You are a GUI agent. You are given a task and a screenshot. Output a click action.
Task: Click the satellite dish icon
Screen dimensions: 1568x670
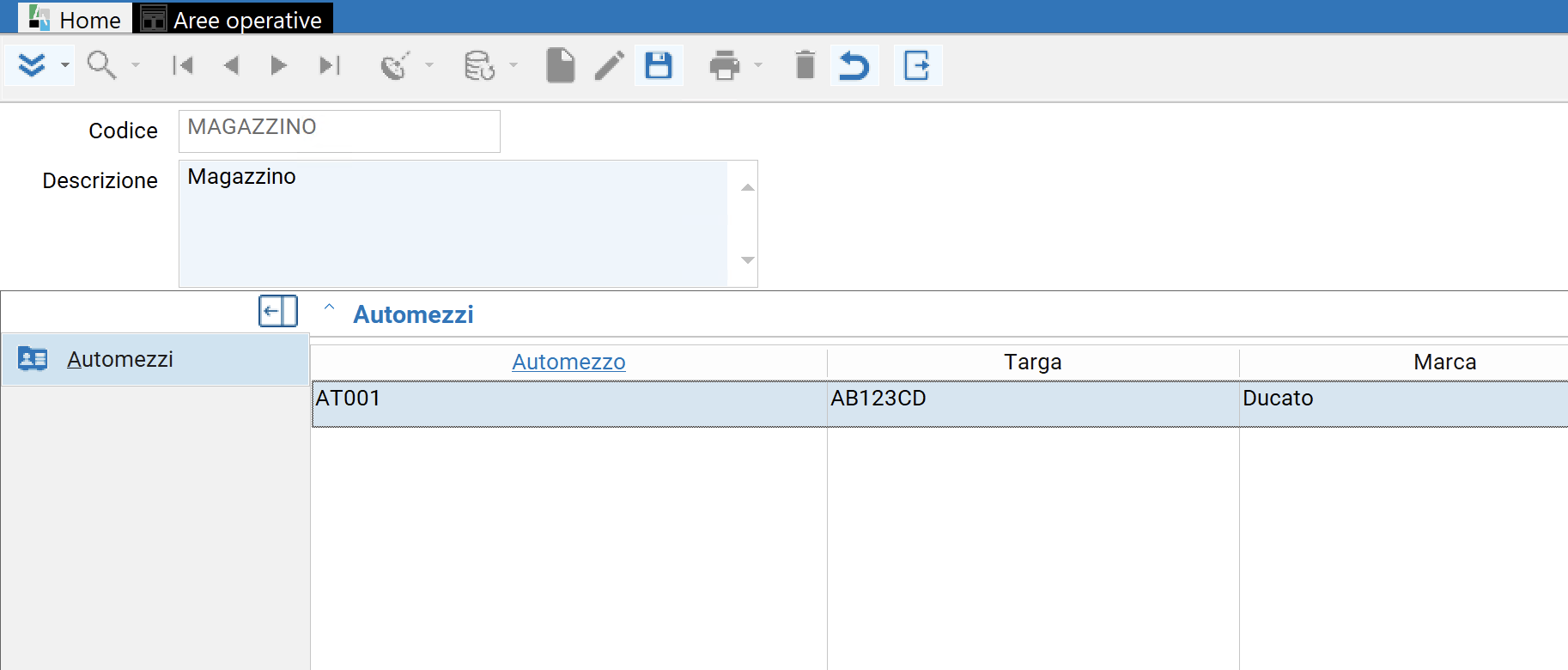click(x=395, y=65)
